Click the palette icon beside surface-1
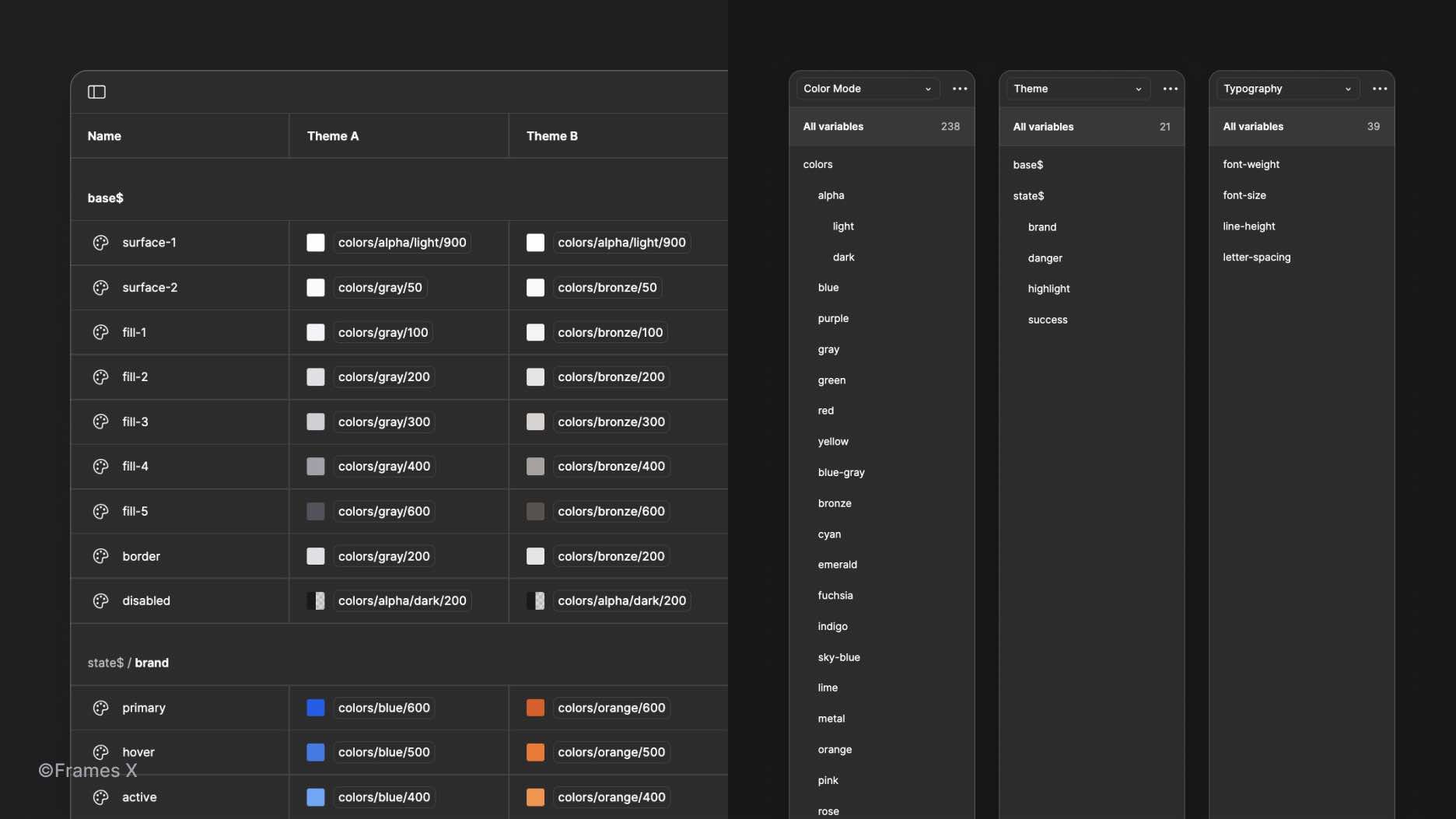Screen dimensions: 1456x819 100,242
